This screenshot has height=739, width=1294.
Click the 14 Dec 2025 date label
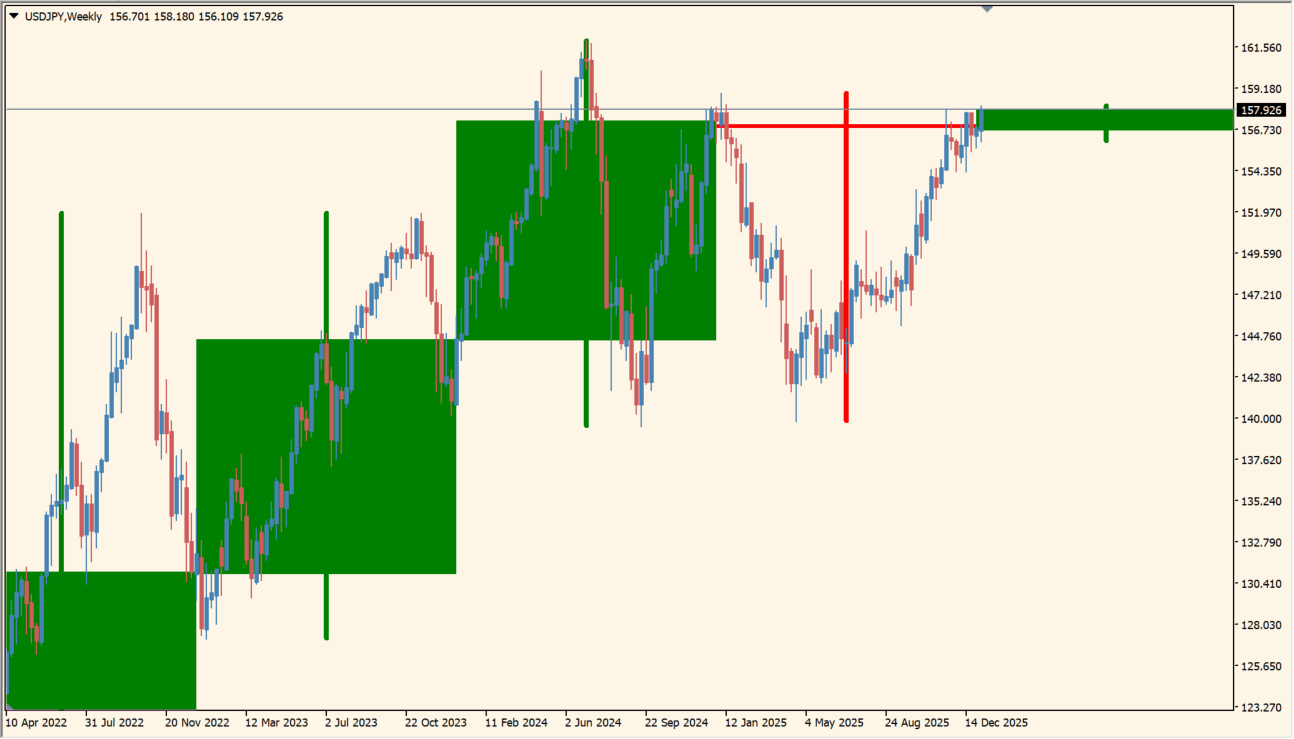(x=995, y=722)
